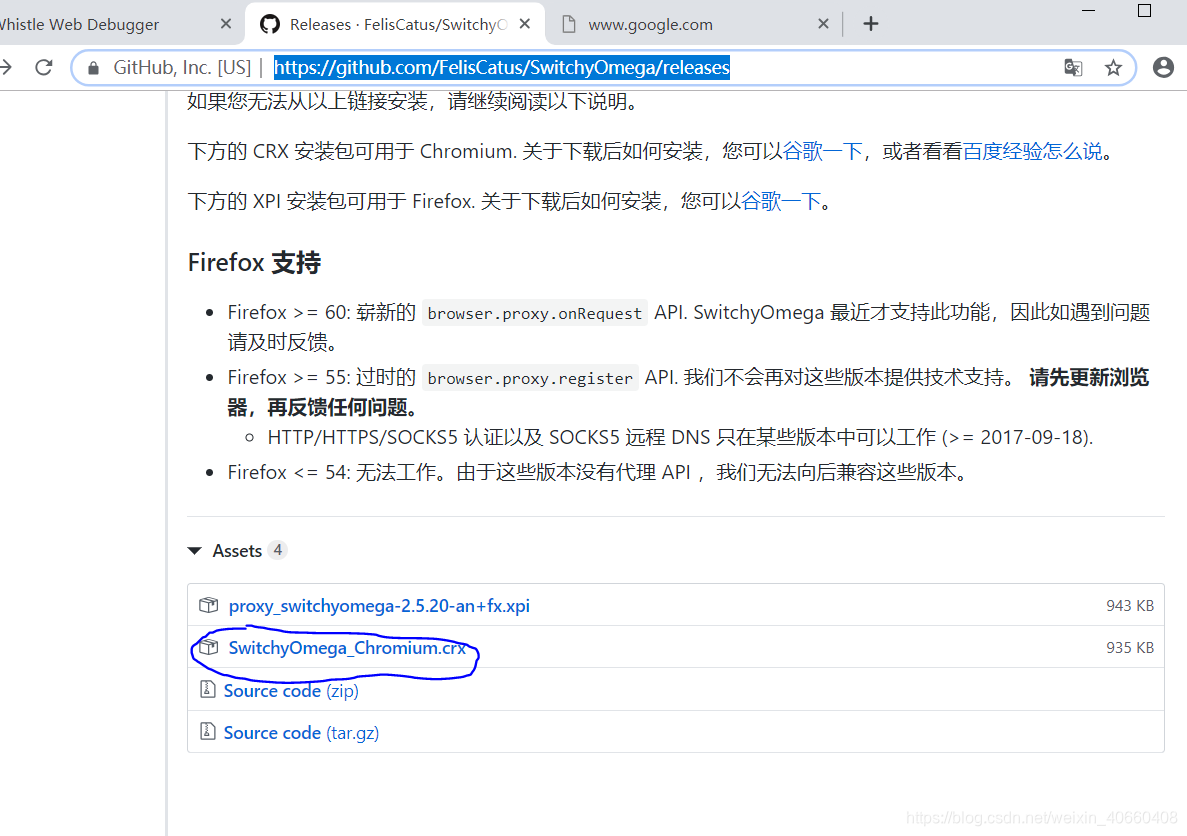
Task: Maximize the Chrome window
Action: tap(1145, 11)
